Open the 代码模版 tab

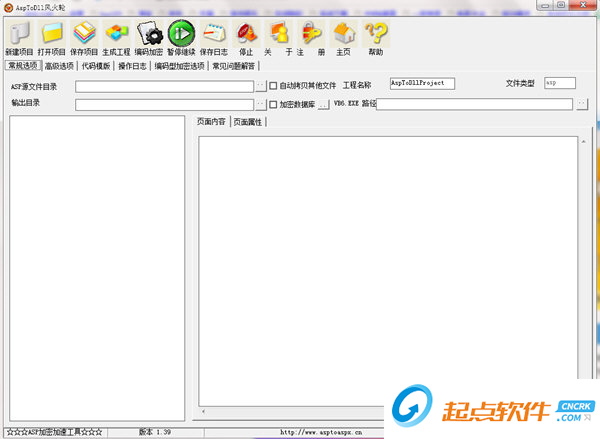tap(96, 66)
